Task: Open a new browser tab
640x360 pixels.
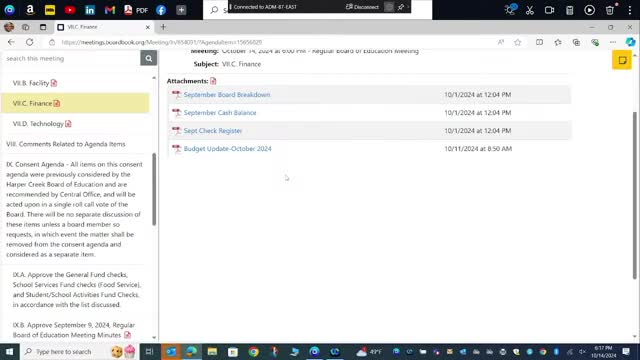Action: pos(163,27)
